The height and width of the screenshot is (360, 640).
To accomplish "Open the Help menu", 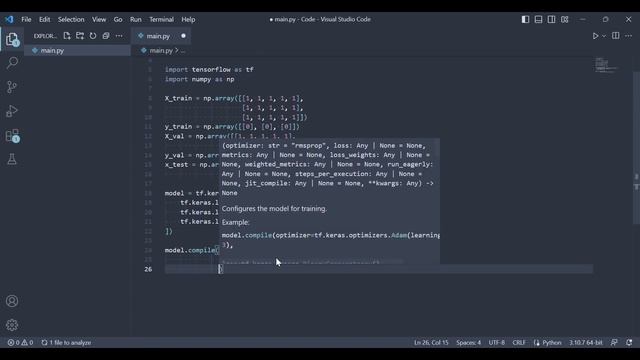I will [188, 19].
